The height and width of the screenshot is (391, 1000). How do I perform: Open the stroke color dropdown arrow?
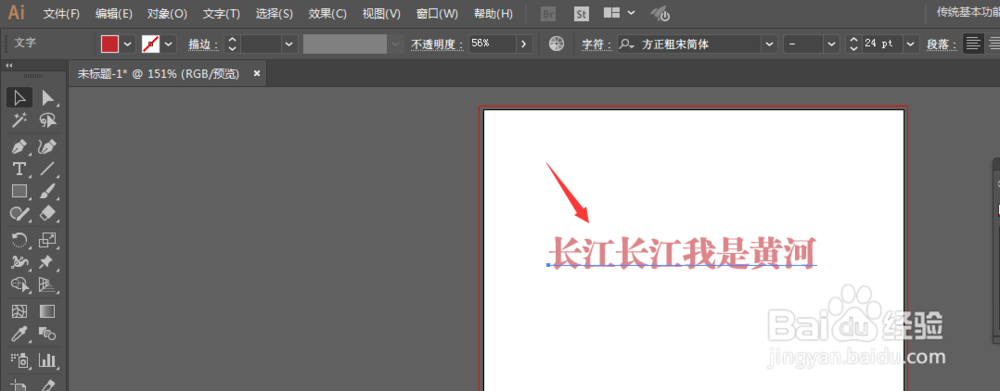[x=168, y=44]
